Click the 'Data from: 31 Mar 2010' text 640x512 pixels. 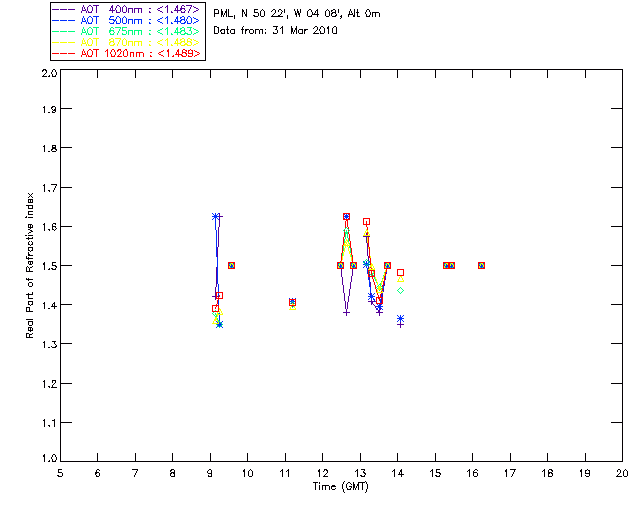(275, 31)
